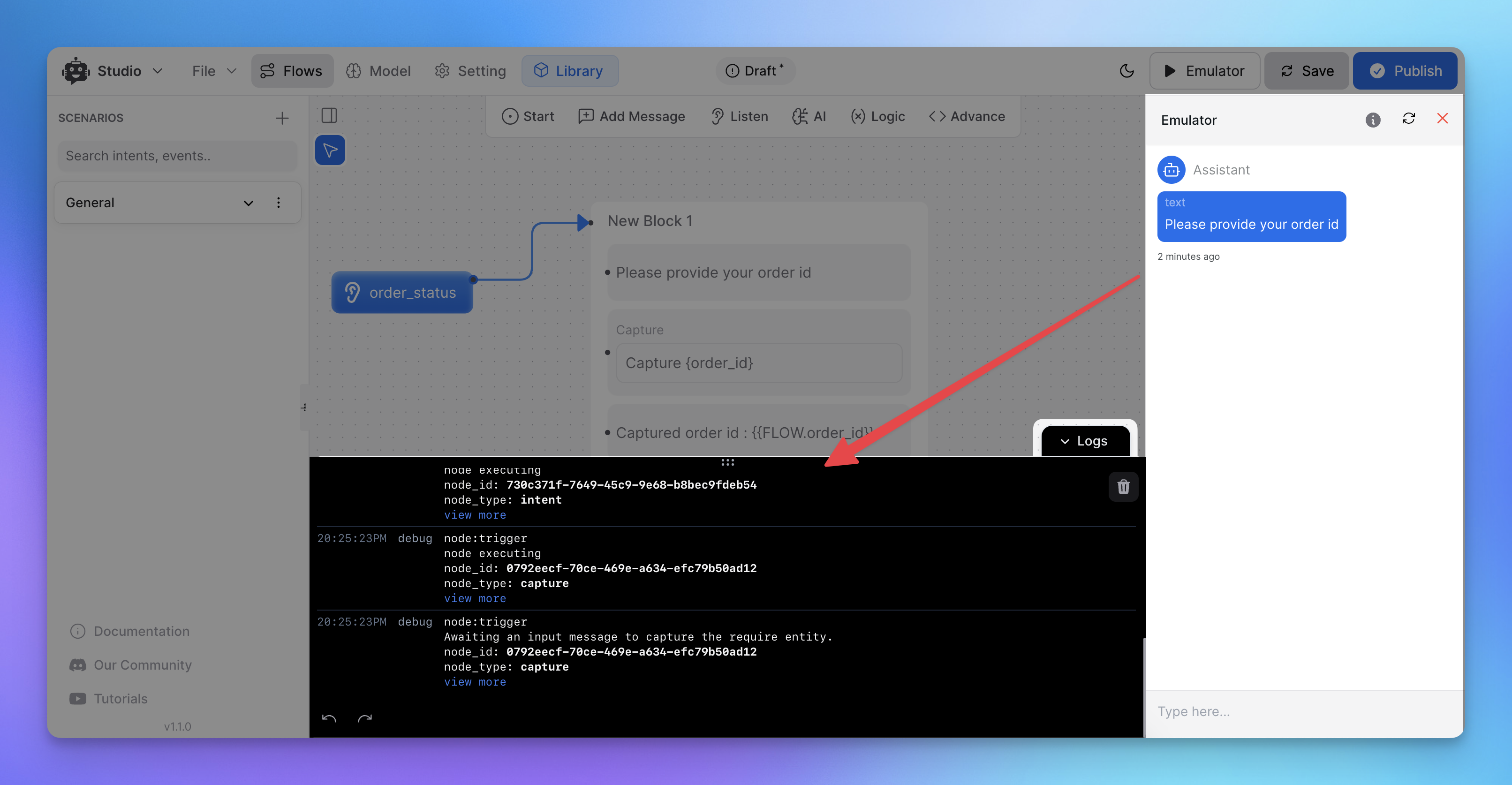The height and width of the screenshot is (785, 1512).
Task: Open Emulator info icon
Action: pyautogui.click(x=1372, y=120)
